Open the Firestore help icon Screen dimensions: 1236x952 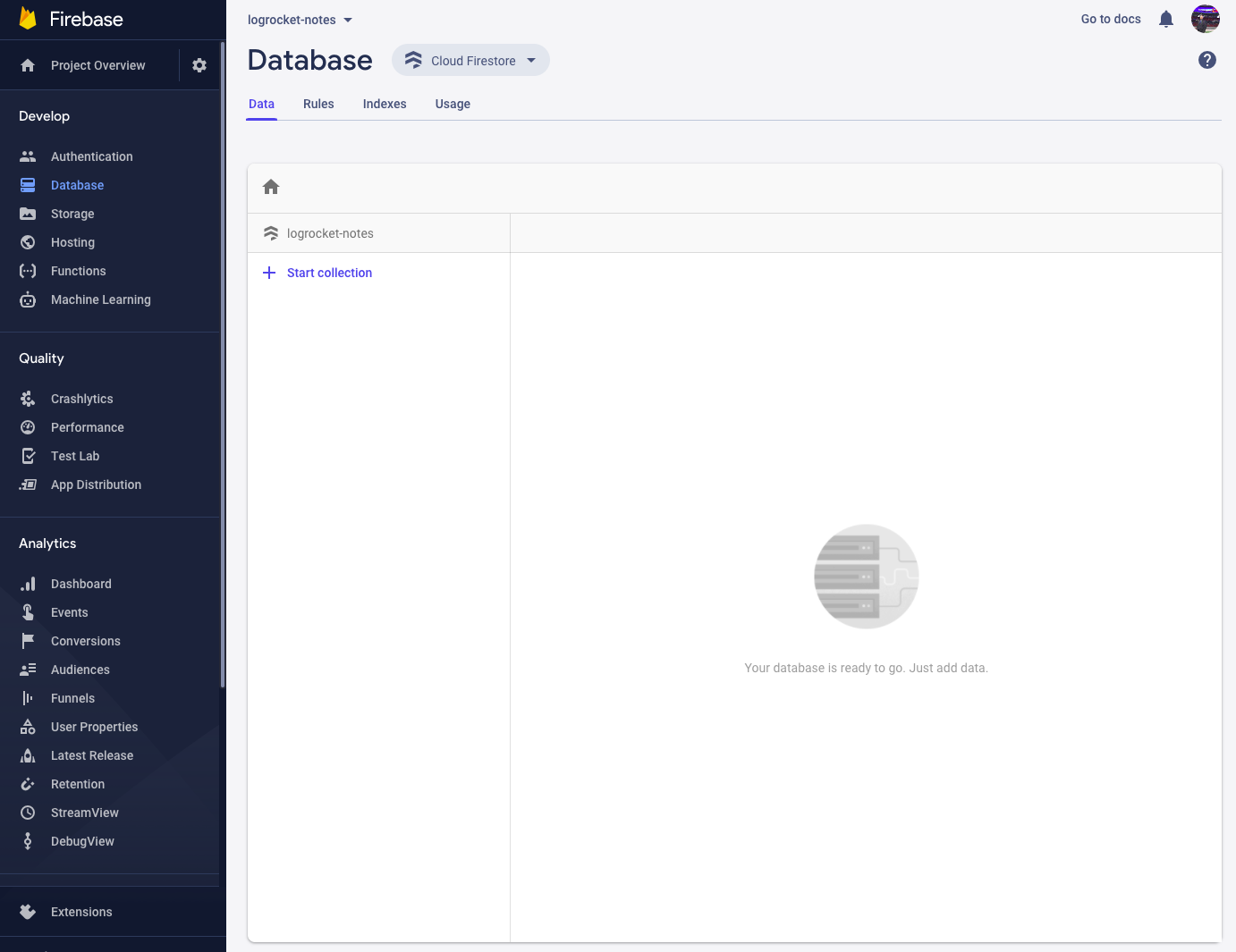1206,60
